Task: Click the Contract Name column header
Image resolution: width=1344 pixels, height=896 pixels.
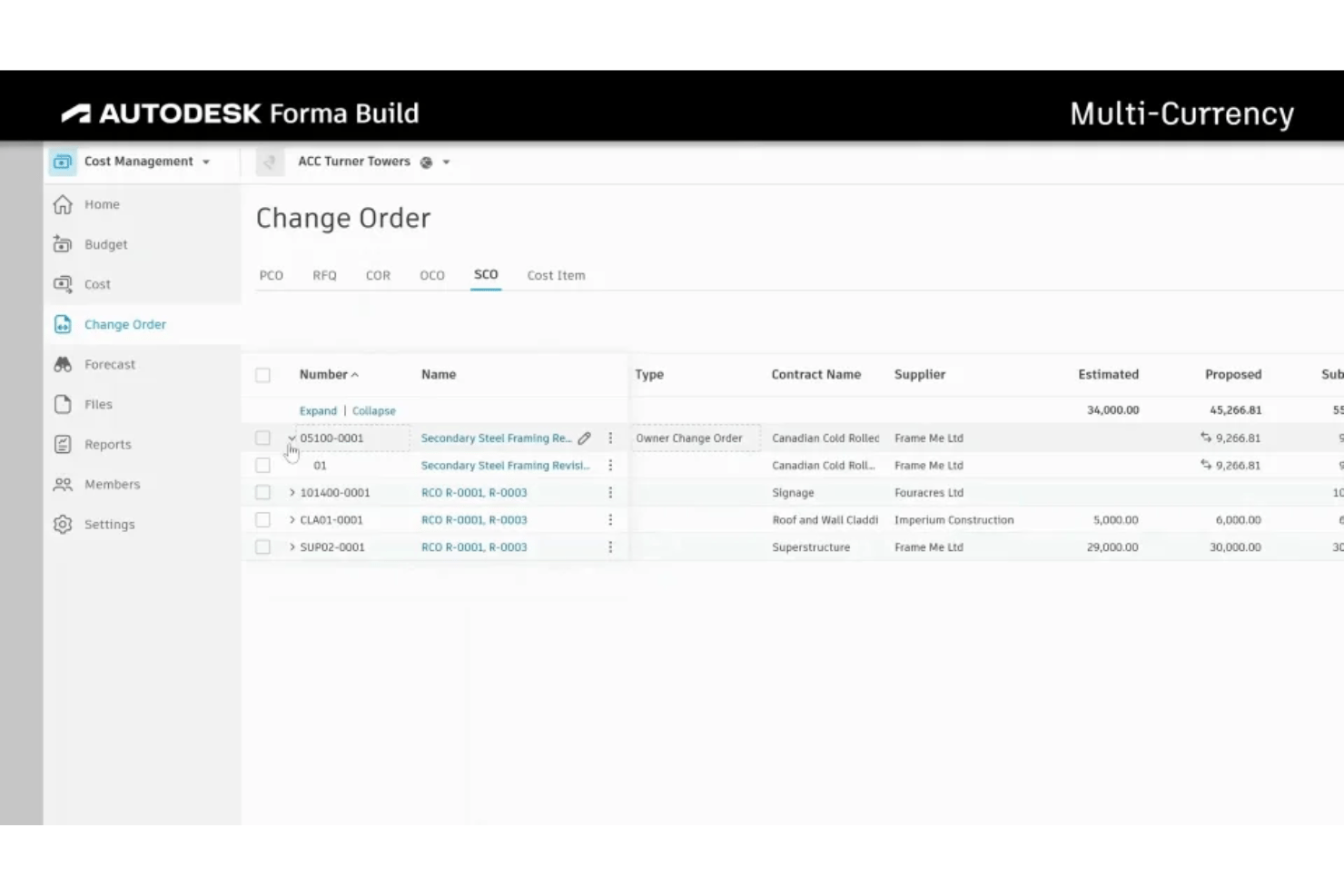Action: point(815,374)
